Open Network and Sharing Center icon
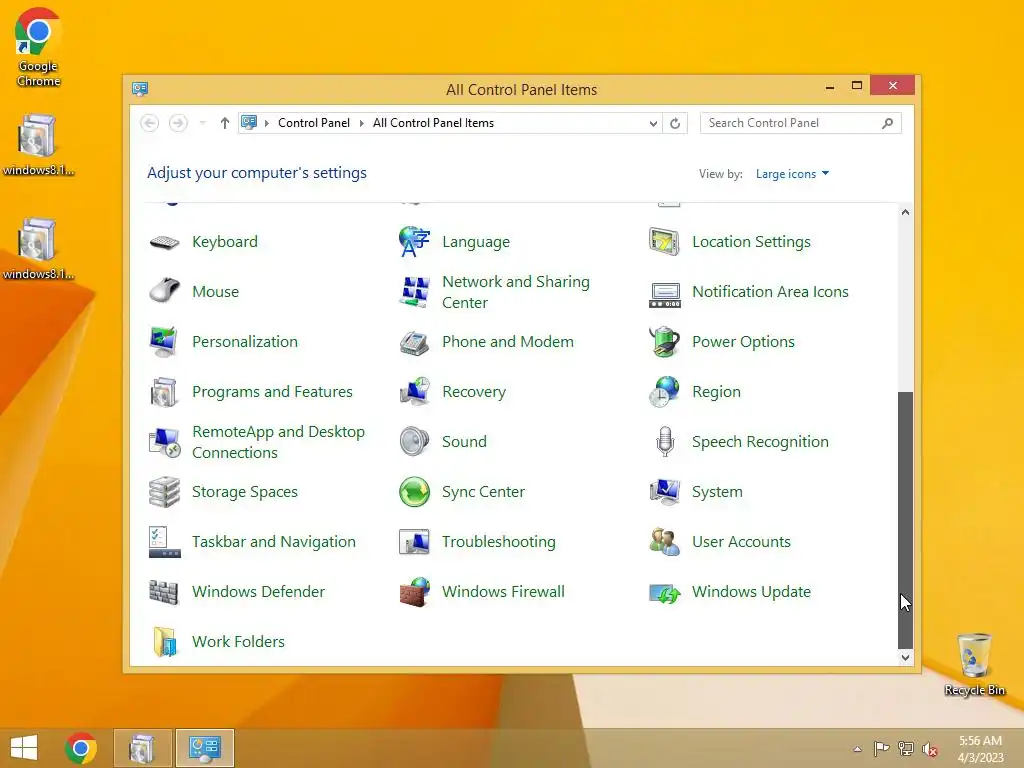The image size is (1024, 768). coord(415,291)
